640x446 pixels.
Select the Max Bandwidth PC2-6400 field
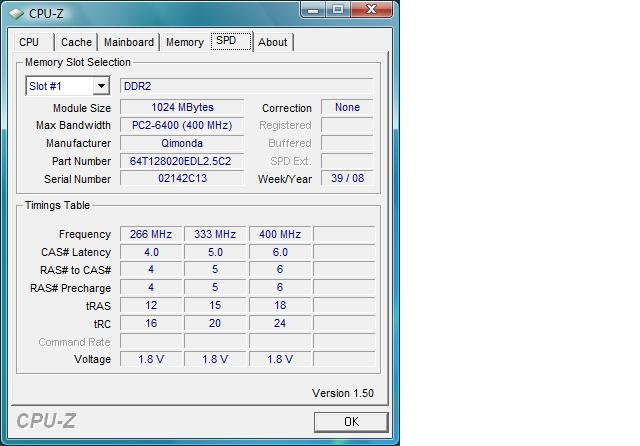click(182, 126)
